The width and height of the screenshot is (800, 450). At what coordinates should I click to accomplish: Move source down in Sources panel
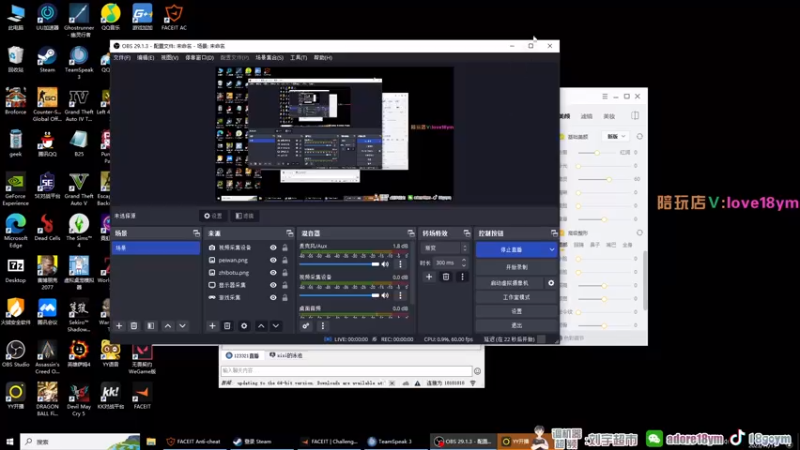(276, 326)
